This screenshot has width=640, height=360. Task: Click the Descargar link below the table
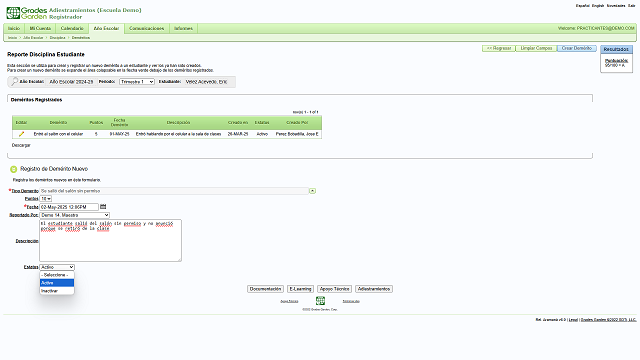(x=21, y=145)
